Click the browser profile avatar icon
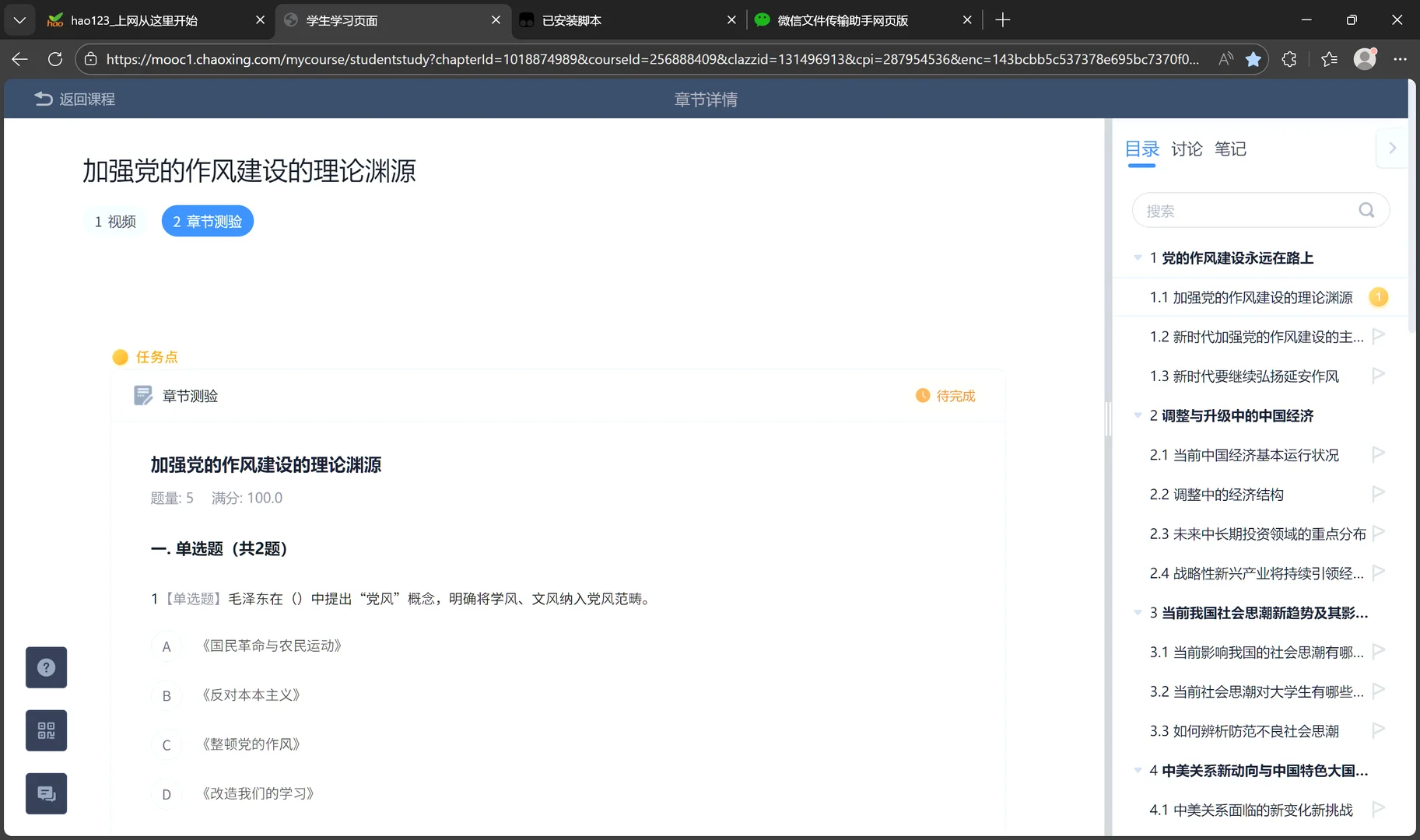Screen dimensions: 1420x840 (x=1366, y=59)
